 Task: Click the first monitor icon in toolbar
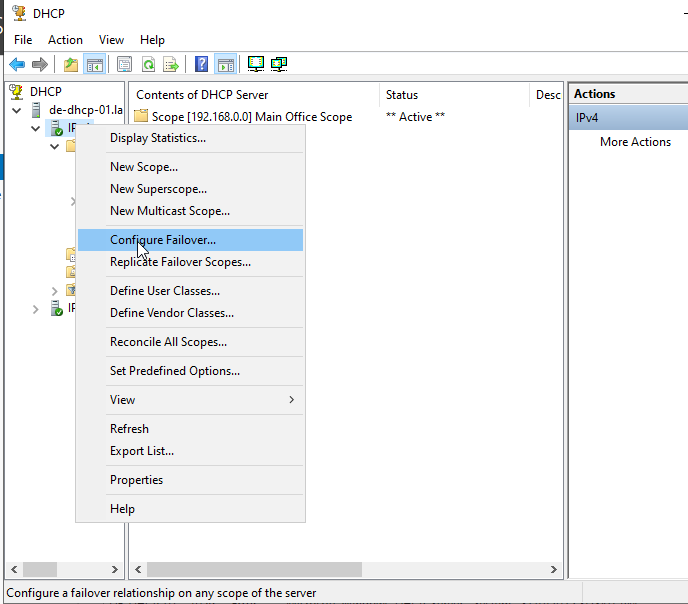256,65
